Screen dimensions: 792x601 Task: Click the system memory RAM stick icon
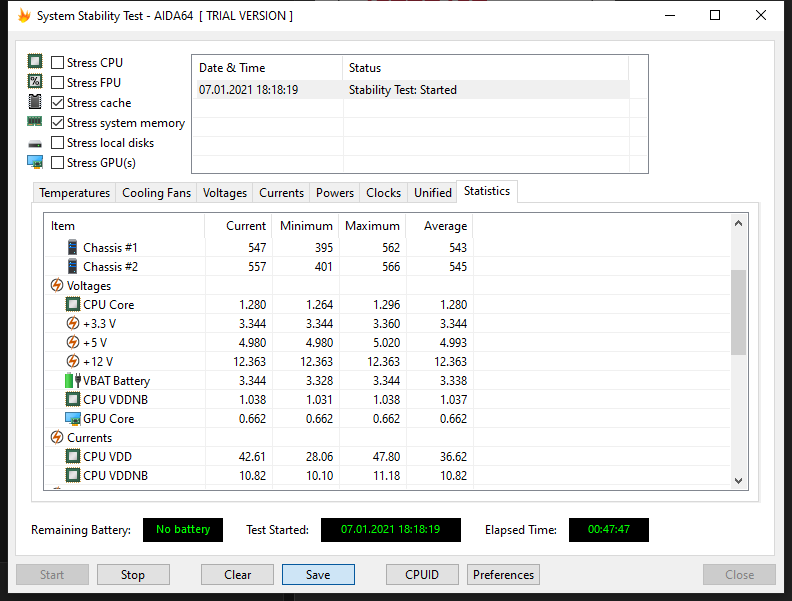pos(35,121)
